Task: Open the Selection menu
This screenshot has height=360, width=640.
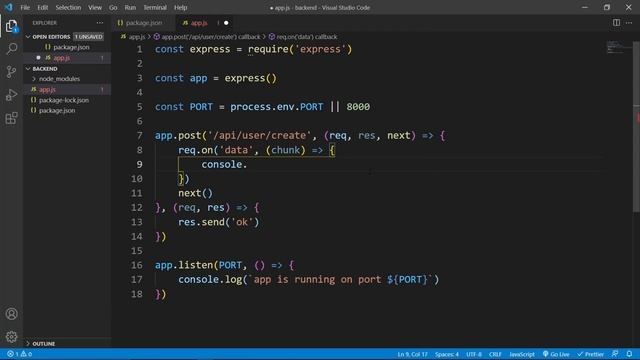Action: tap(68, 7)
